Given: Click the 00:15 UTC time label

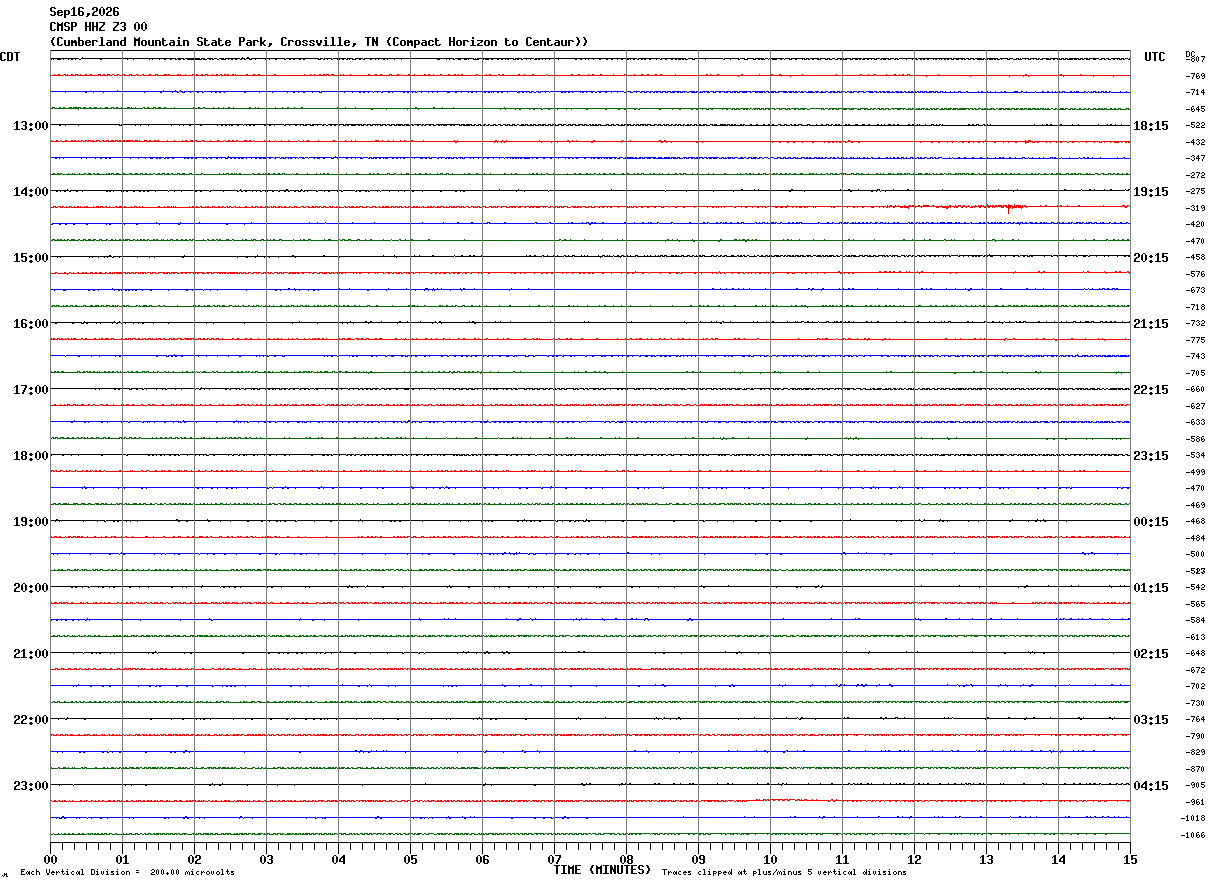Looking at the screenshot, I should click(1151, 522).
